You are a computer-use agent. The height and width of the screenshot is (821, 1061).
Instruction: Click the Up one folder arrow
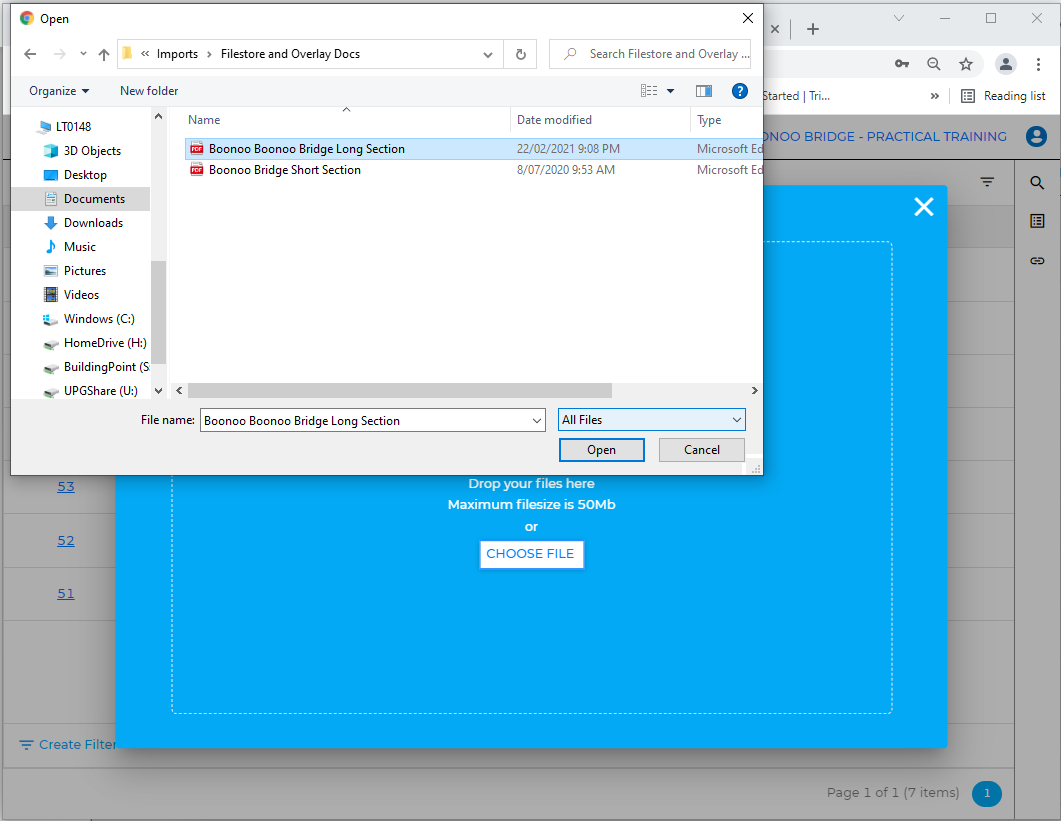pyautogui.click(x=103, y=54)
